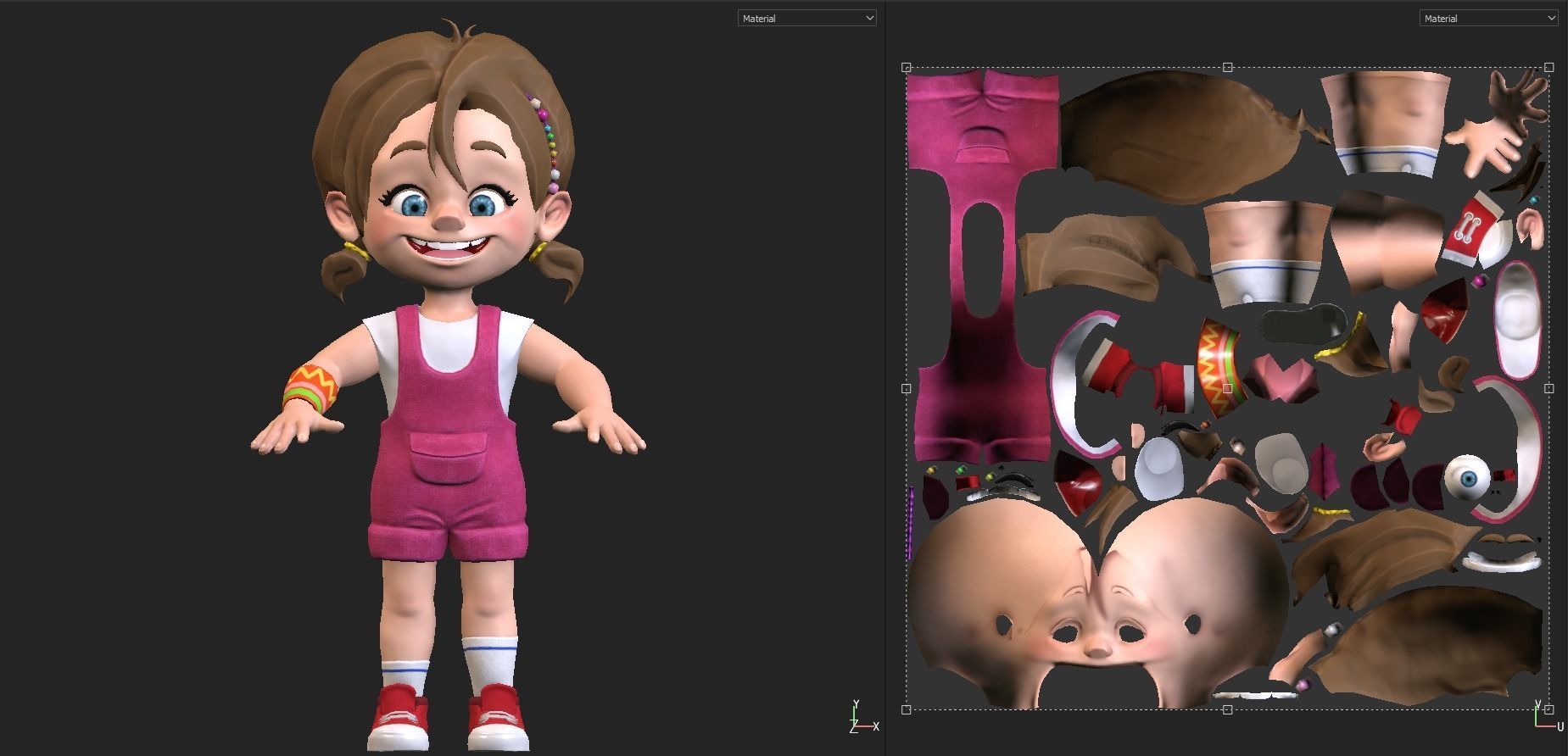Click bottom-middle UV selection handle

pyautogui.click(x=1227, y=709)
